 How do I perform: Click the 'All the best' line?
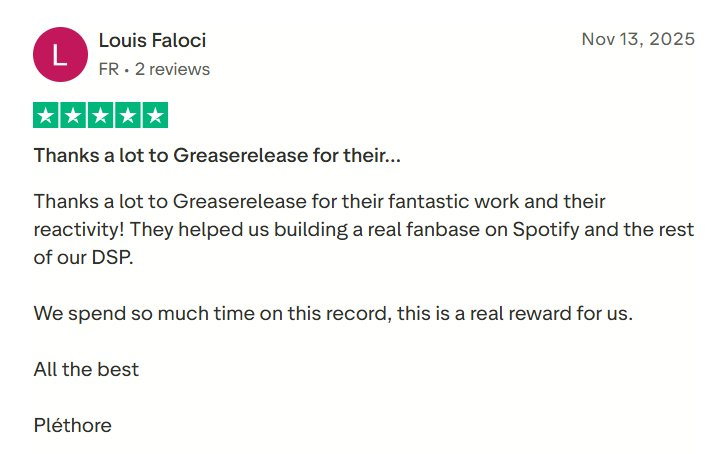click(86, 369)
